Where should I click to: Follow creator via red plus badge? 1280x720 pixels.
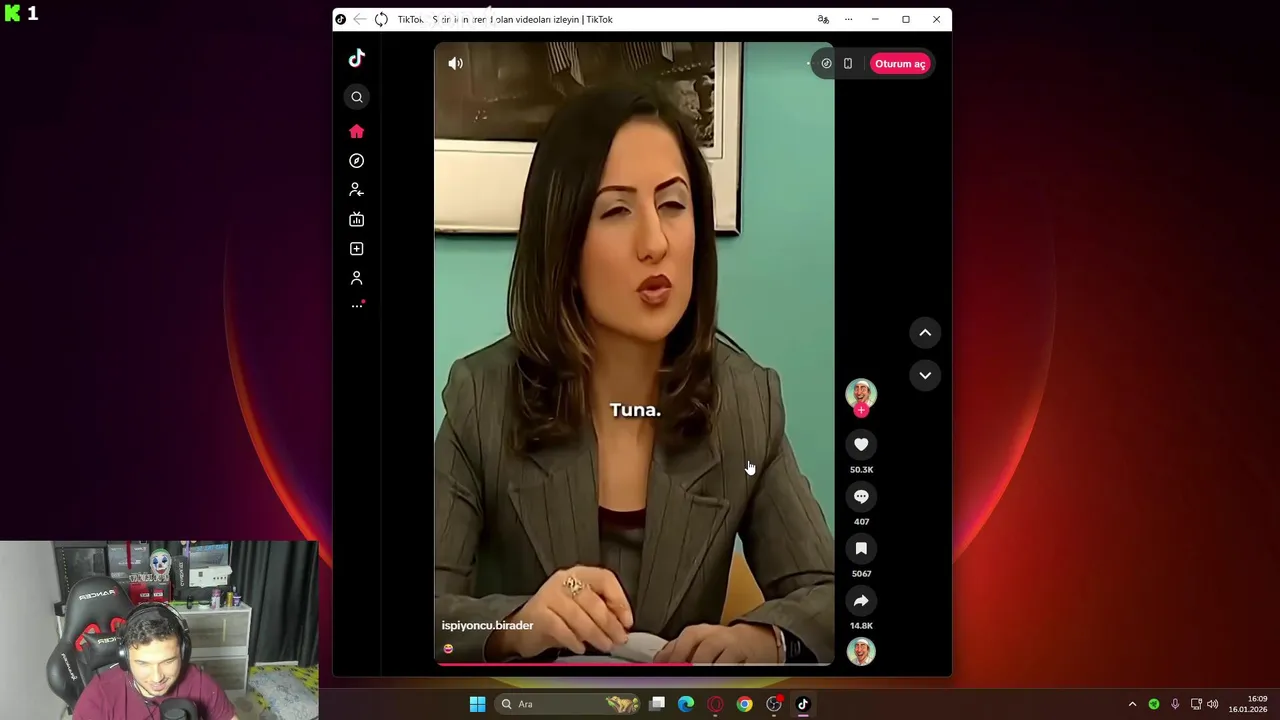861,410
